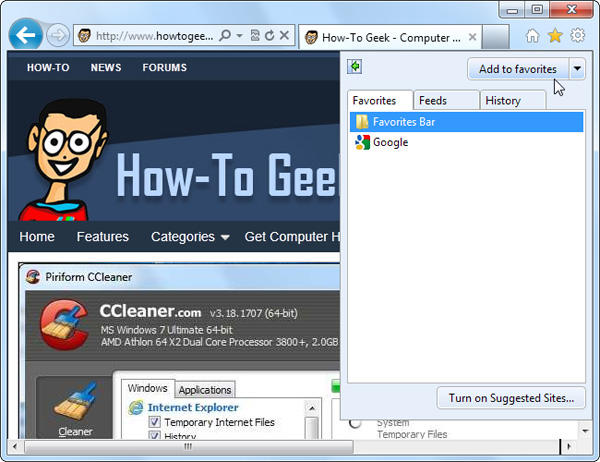Expand the Categories dropdown menu
The width and height of the screenshot is (600, 462).
pyautogui.click(x=190, y=237)
